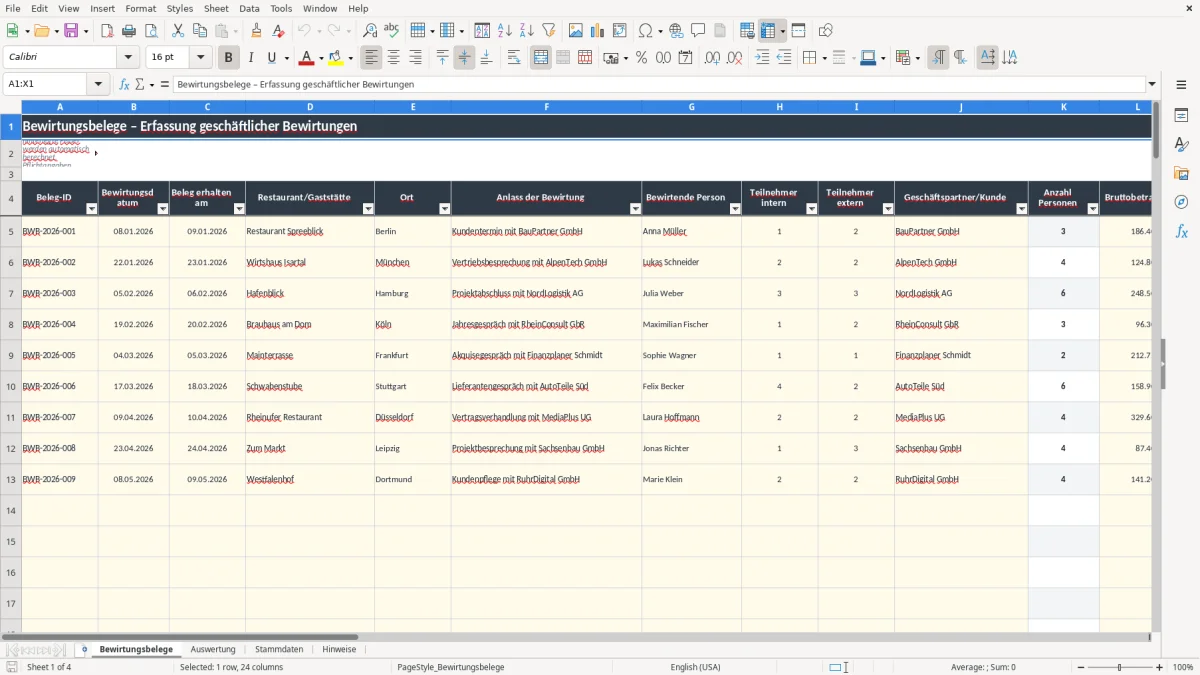
Task: Select column F header
Action: coord(546,107)
